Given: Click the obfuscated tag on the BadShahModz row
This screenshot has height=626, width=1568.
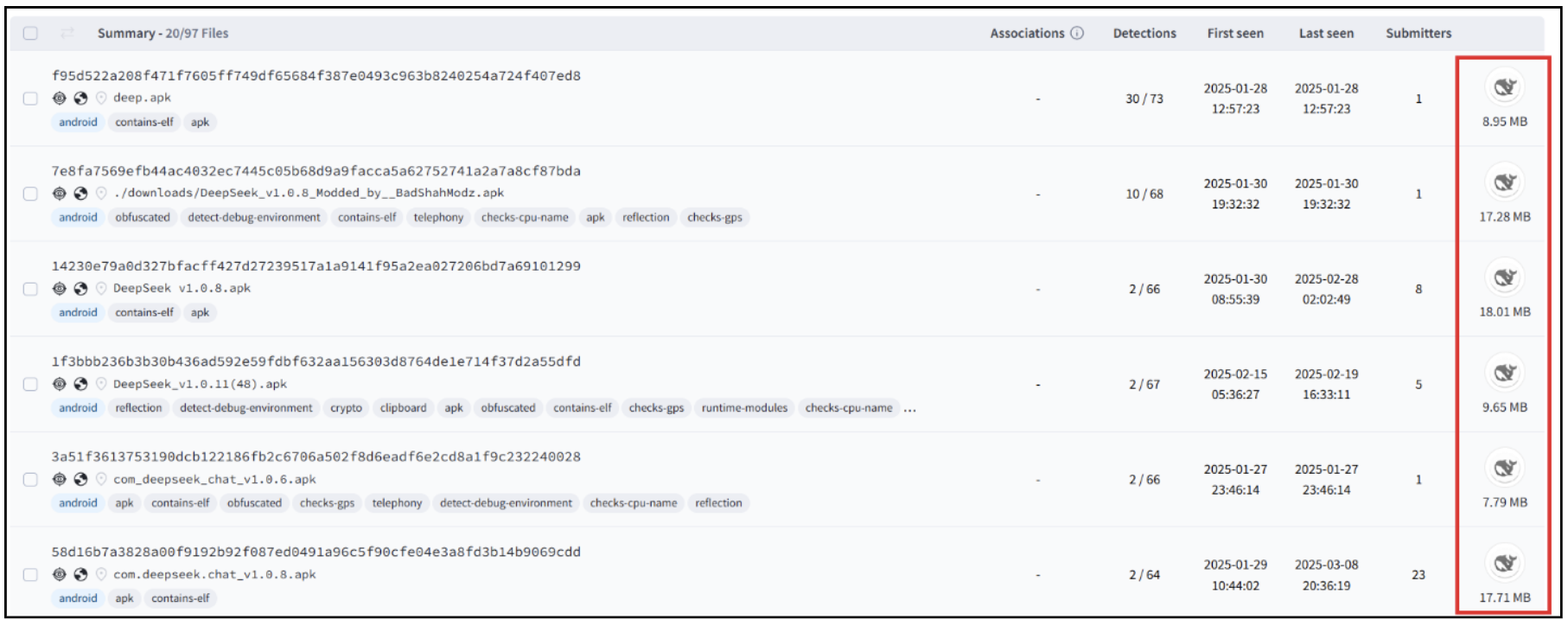Looking at the screenshot, I should 143,217.
